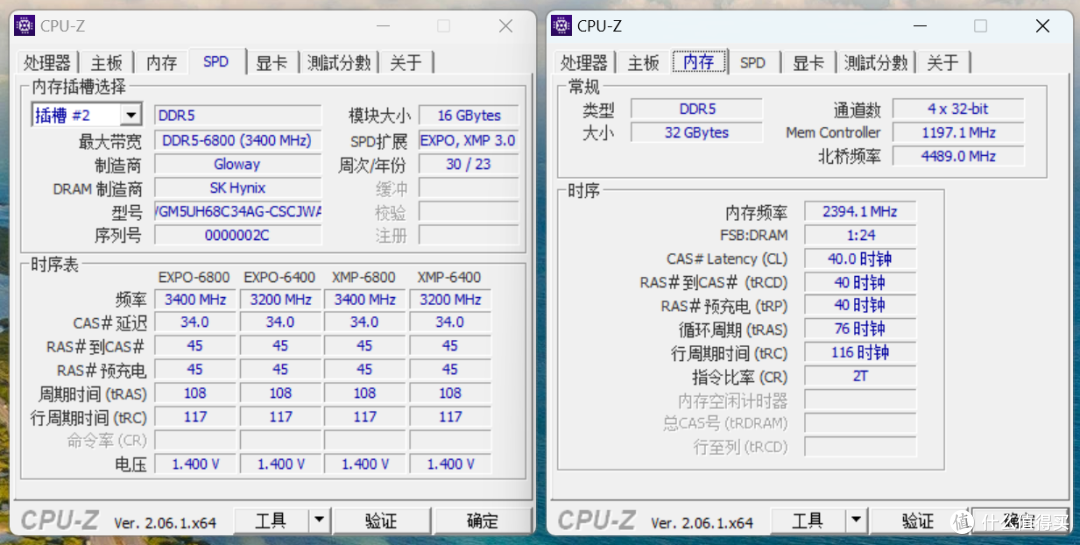This screenshot has width=1080, height=545.
Task: Expand 工具 dropdown arrow in right window
Action: click(855, 520)
